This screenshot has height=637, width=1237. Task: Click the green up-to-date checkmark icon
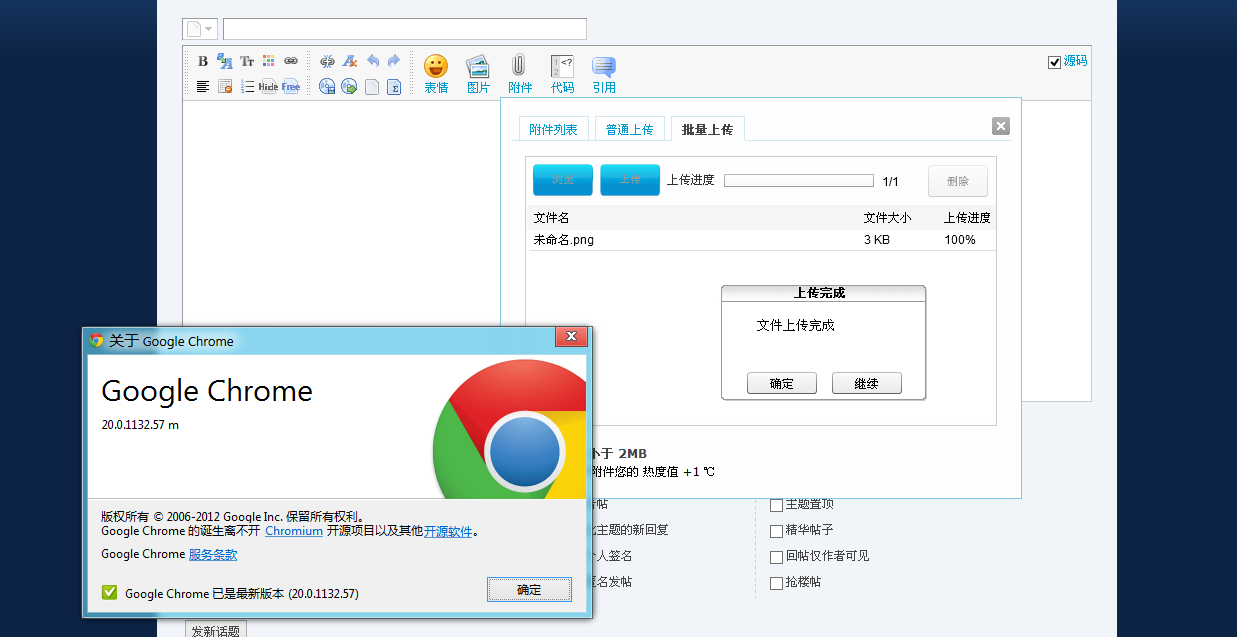point(110,592)
